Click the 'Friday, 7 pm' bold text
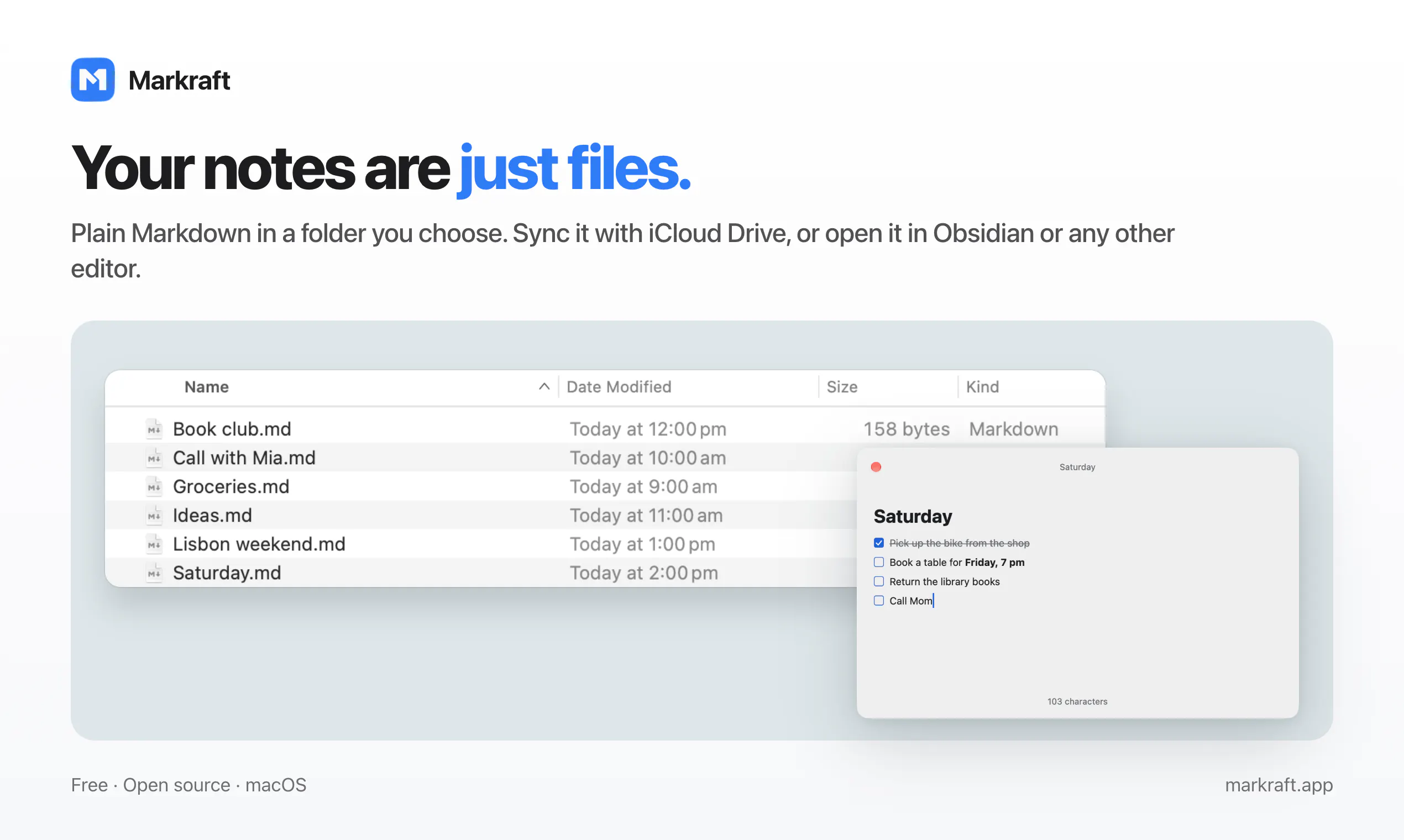Screen dimensions: 1404x840 point(995,562)
